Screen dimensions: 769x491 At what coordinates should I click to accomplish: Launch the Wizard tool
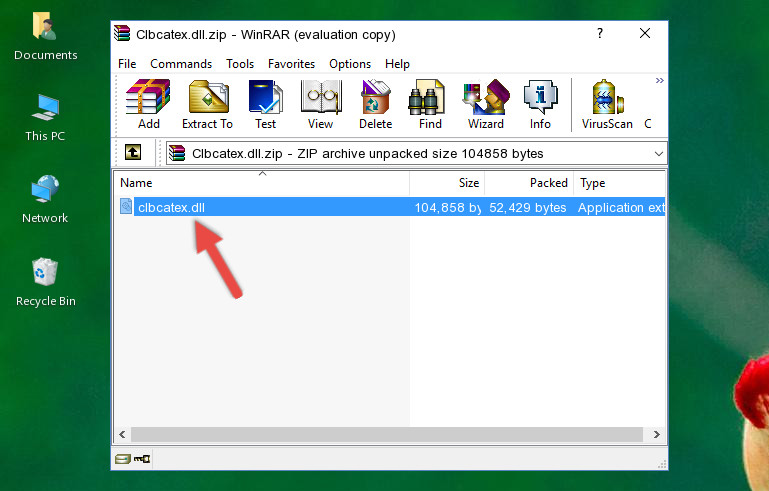486,104
